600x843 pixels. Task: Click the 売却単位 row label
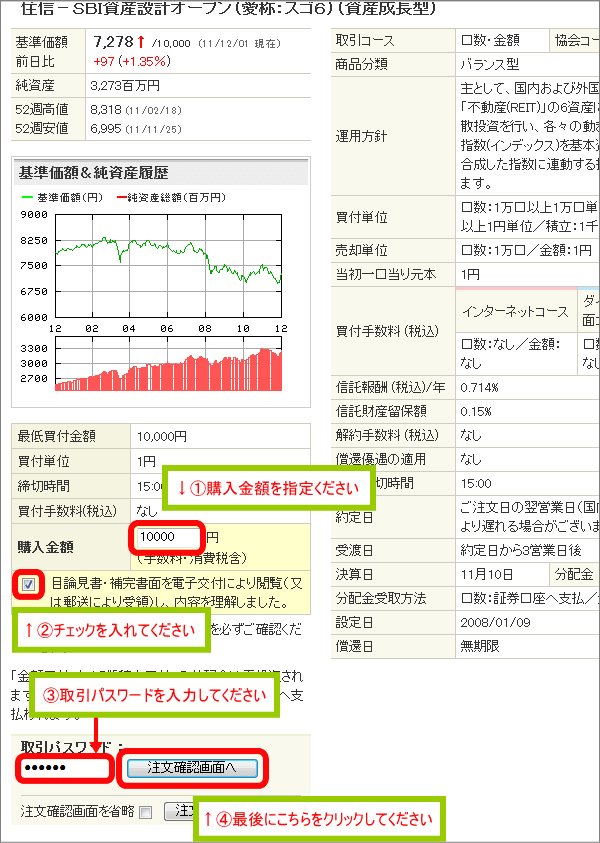click(x=361, y=251)
